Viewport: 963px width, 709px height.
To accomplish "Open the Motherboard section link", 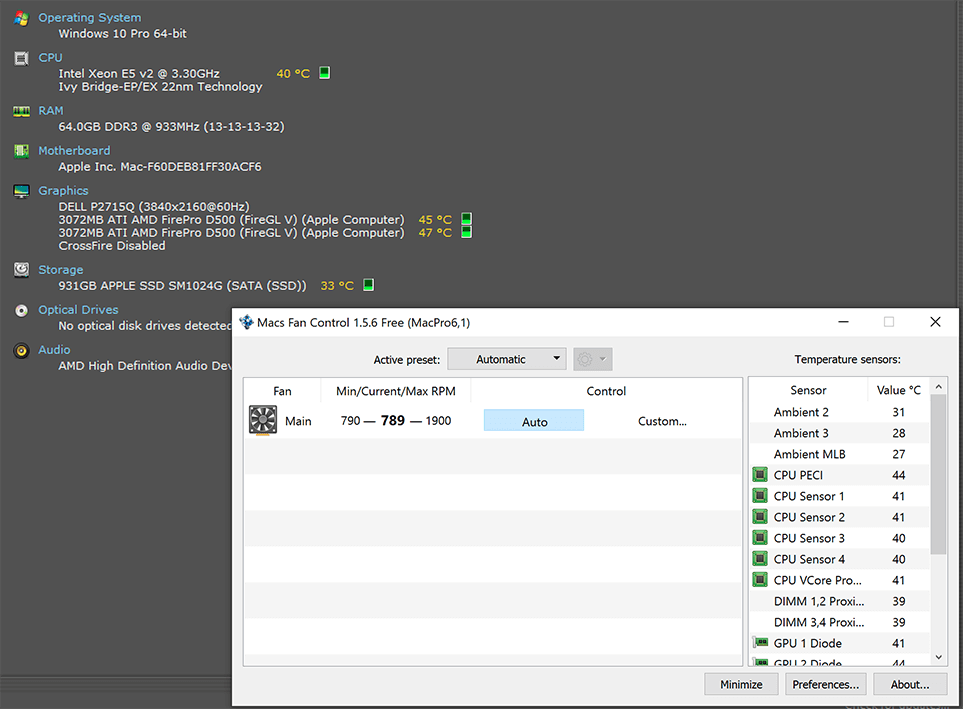I will click(x=74, y=151).
